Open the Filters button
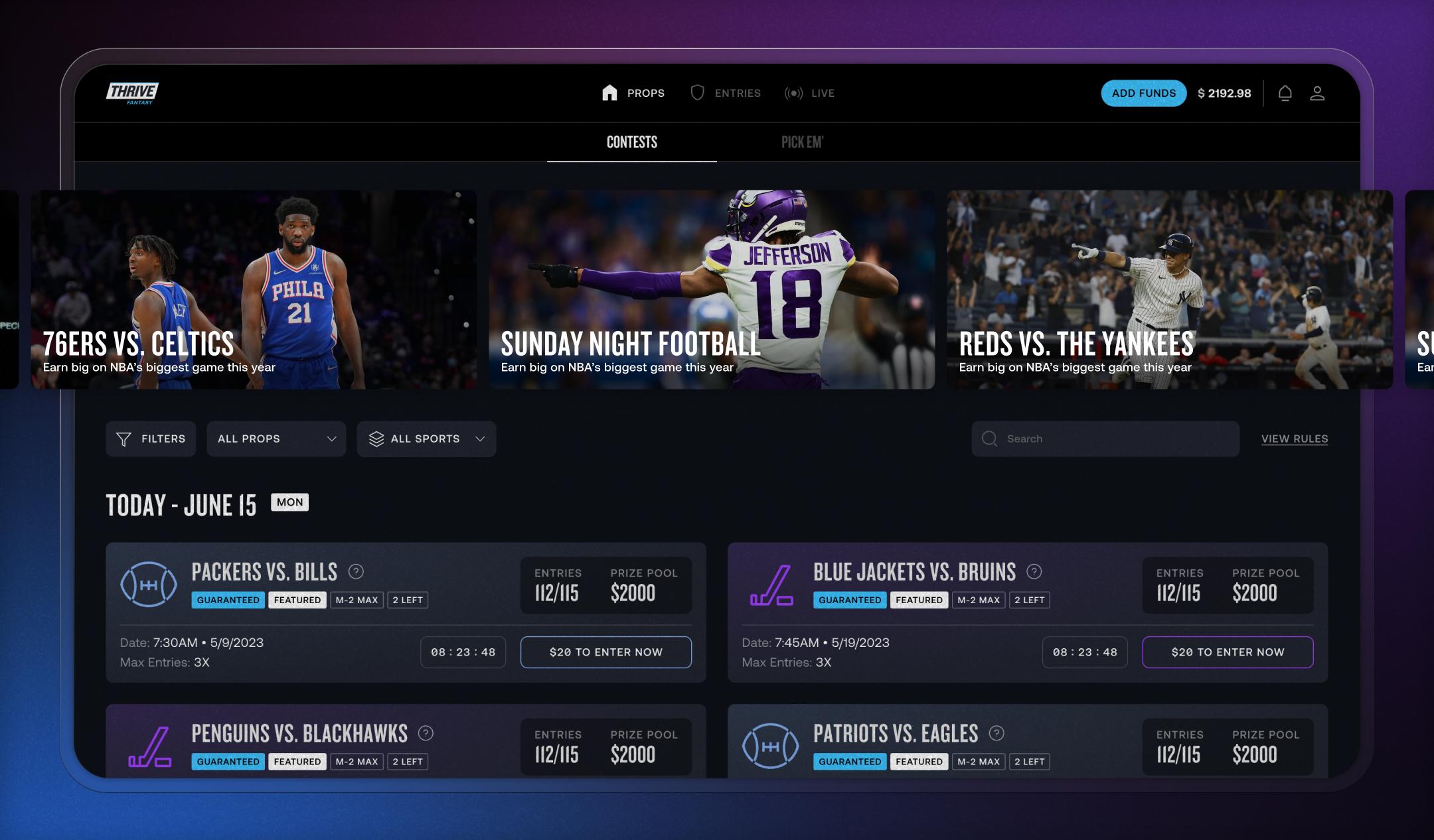Viewport: 1434px width, 840px height. pyautogui.click(x=151, y=439)
